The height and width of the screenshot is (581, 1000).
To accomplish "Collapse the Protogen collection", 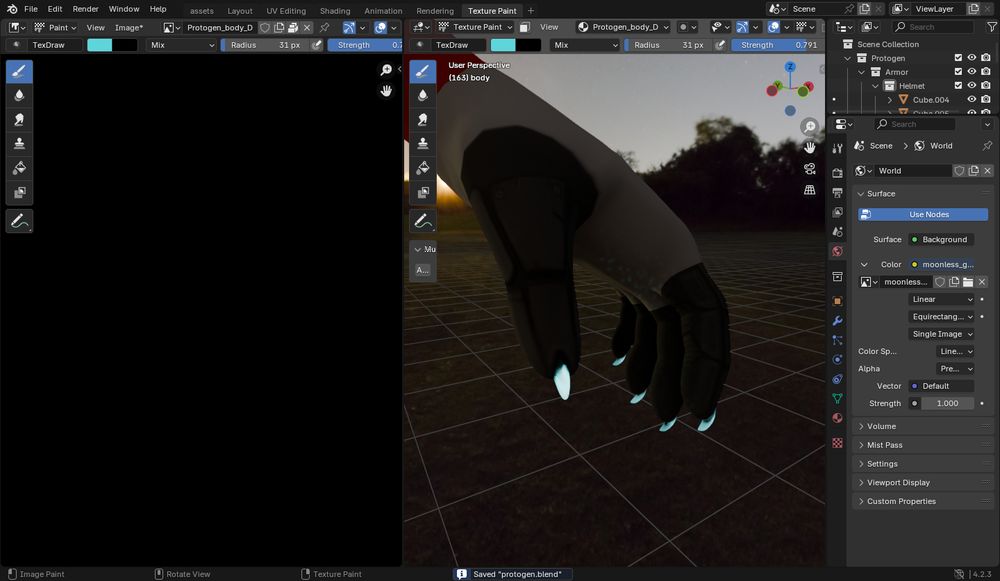I will tap(848, 58).
